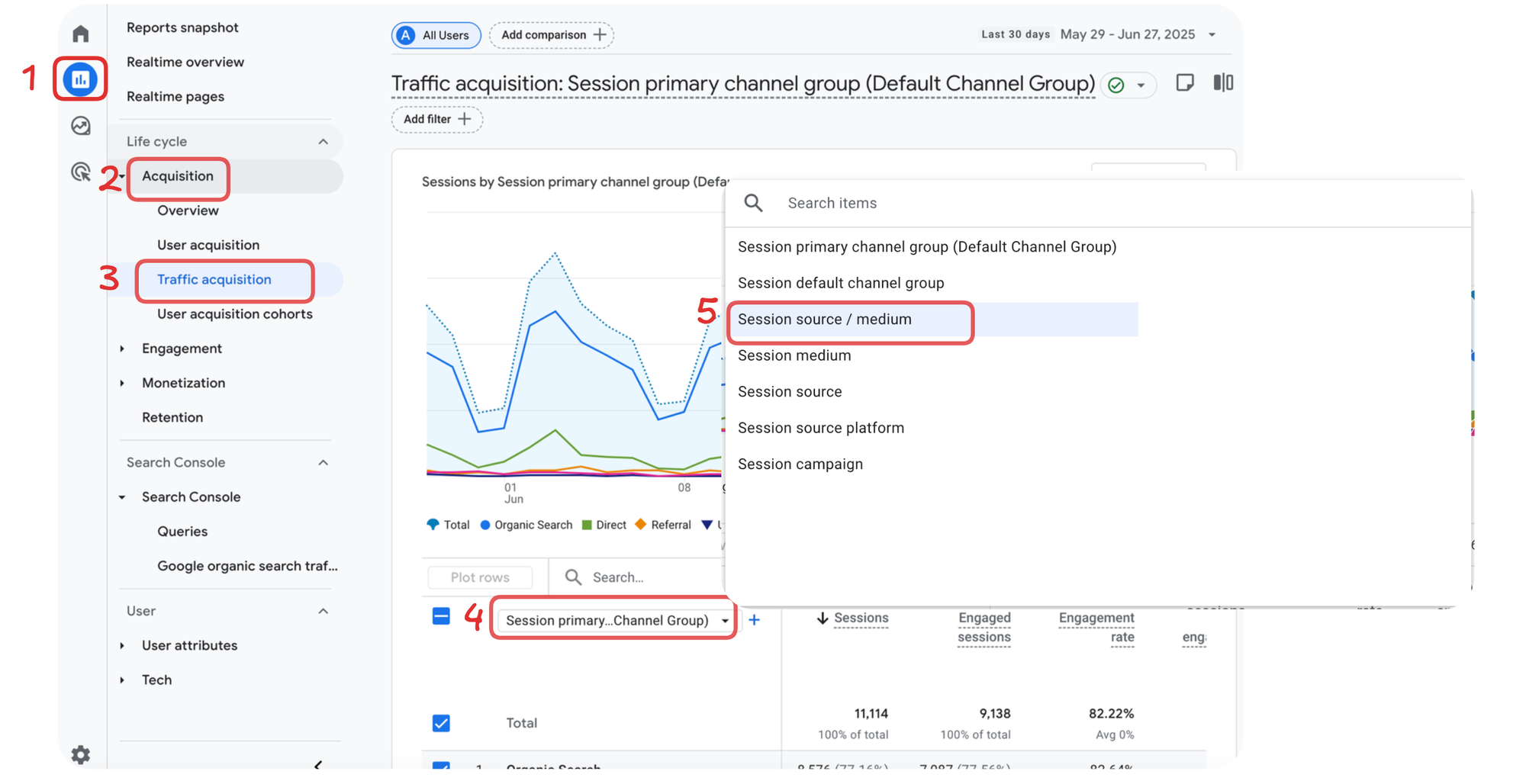Image resolution: width=1526 pixels, height=784 pixels.
Task: Click the Direct legend green swatch
Action: coord(587,525)
